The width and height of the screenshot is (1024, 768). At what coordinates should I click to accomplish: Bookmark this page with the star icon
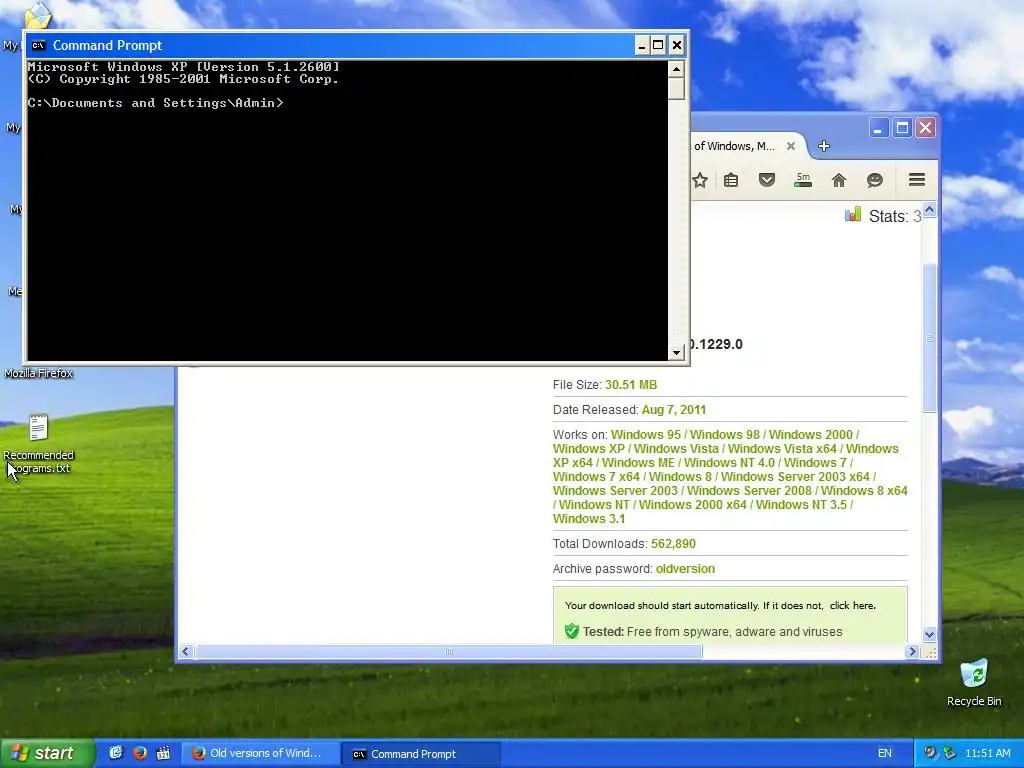click(x=700, y=180)
